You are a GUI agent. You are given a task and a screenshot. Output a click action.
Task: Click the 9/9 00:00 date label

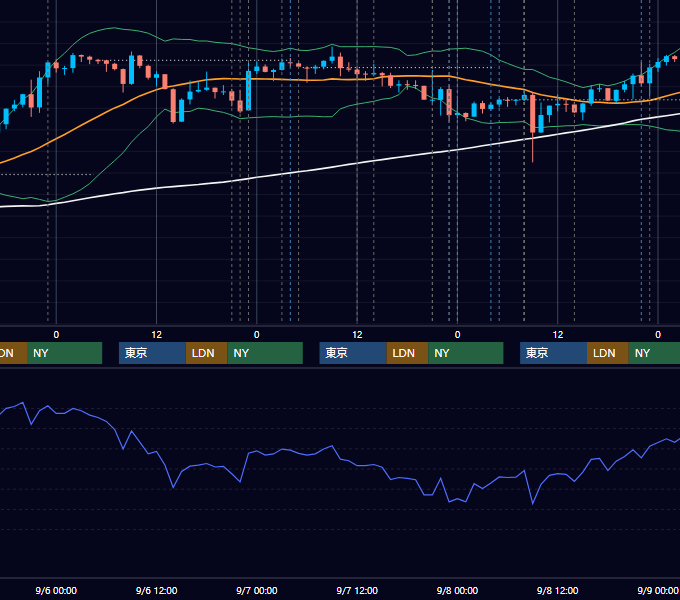pyautogui.click(x=658, y=590)
